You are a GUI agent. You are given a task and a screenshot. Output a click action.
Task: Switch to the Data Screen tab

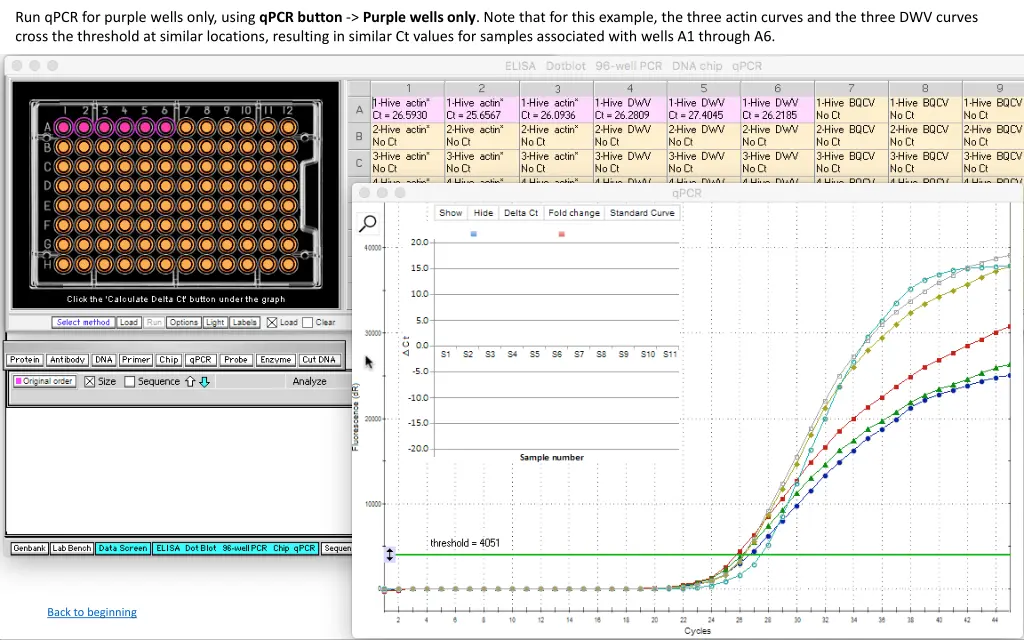tap(123, 548)
